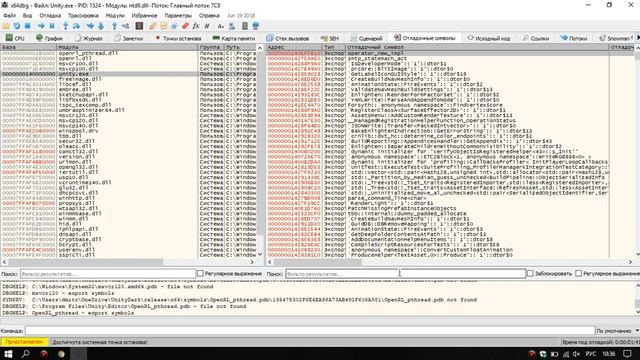640x360 pixels.
Task: Switch to the Точки останова tab
Action: 178,38
